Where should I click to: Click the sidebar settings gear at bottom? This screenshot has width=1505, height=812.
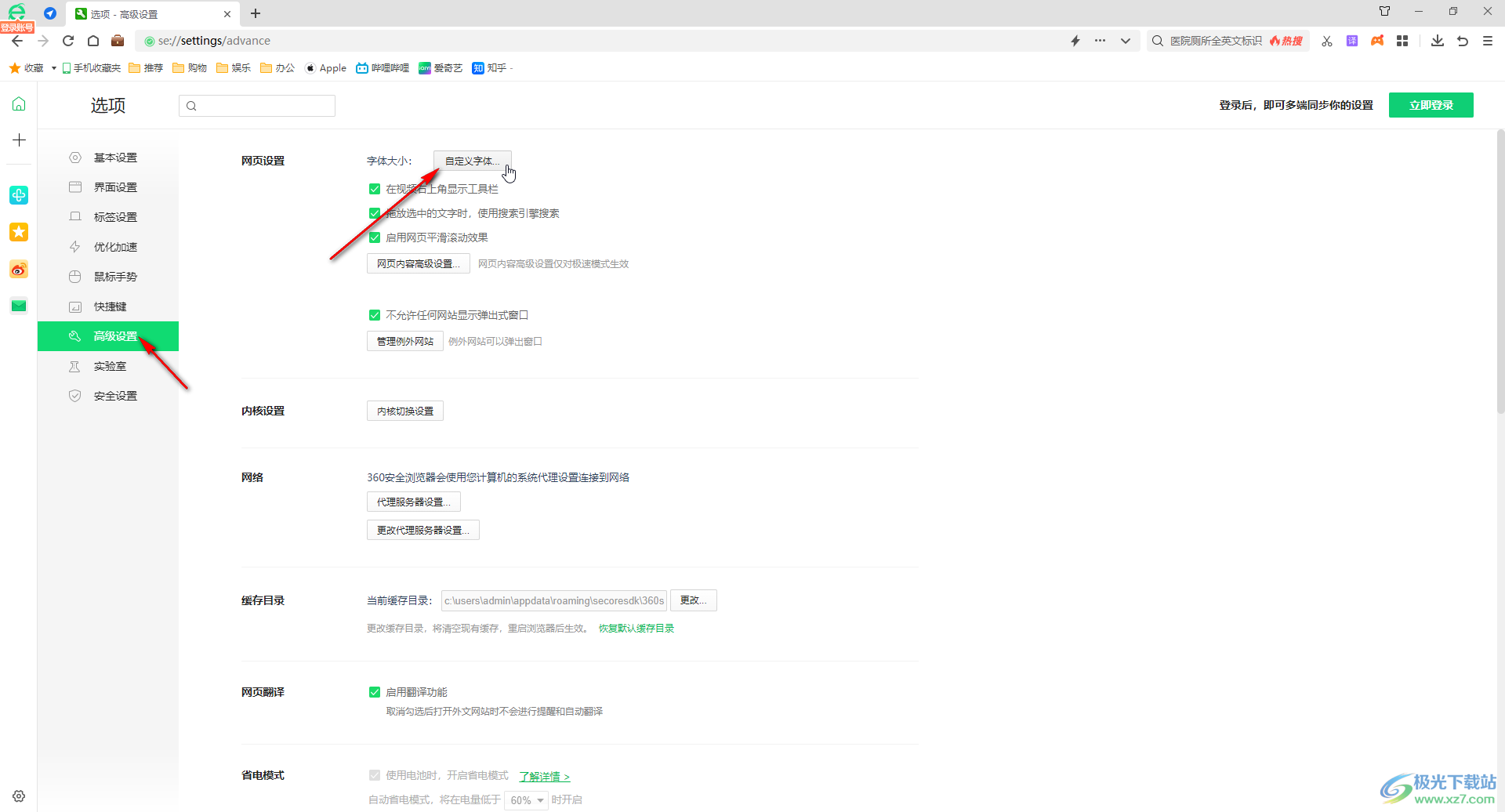click(x=19, y=796)
